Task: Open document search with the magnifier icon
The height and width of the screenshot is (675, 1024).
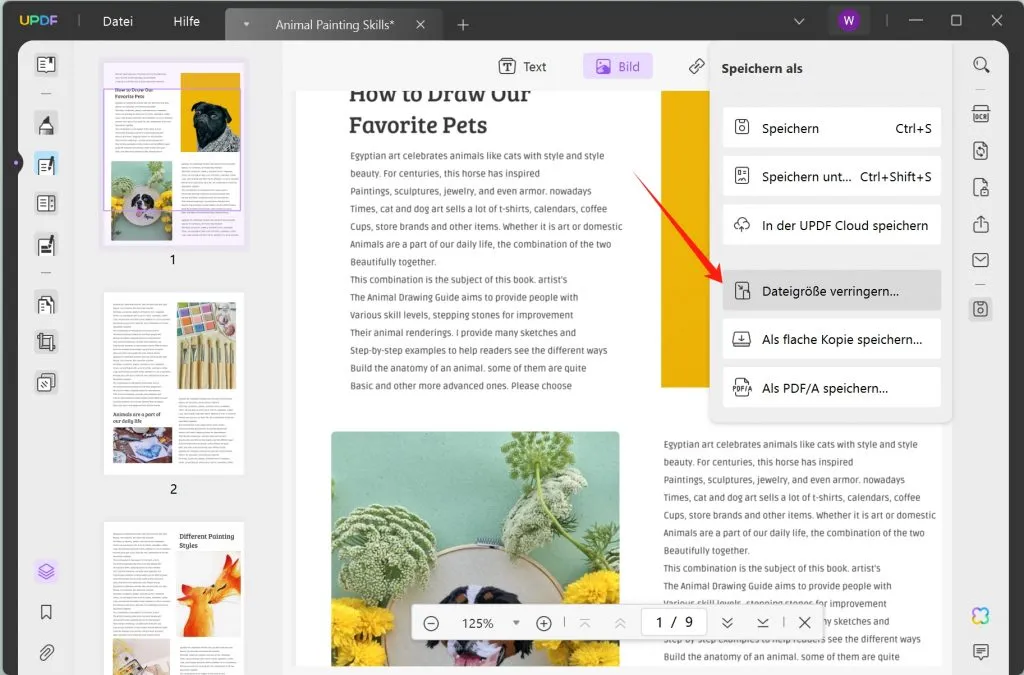Action: pos(981,64)
